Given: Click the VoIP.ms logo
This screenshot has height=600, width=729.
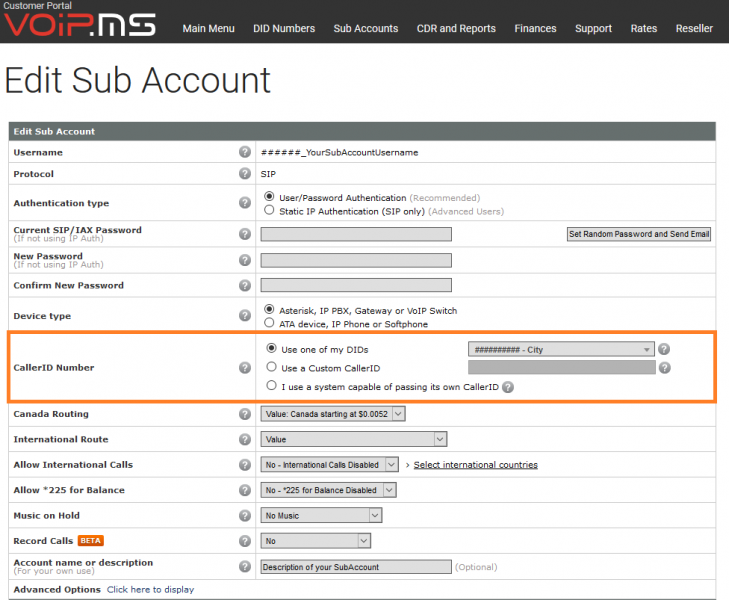Looking at the screenshot, I should pos(80,25).
